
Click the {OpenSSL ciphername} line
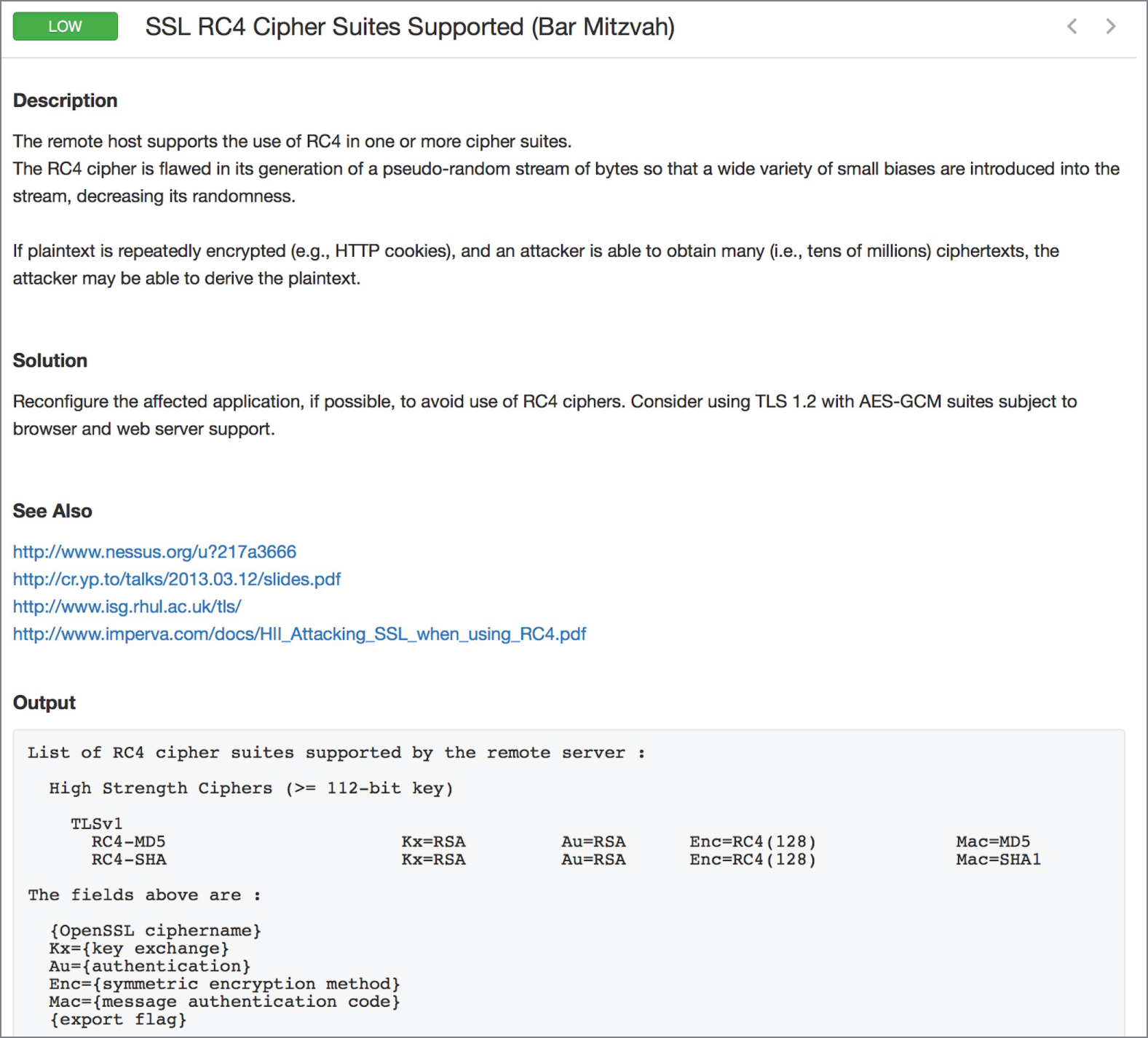coord(155,931)
